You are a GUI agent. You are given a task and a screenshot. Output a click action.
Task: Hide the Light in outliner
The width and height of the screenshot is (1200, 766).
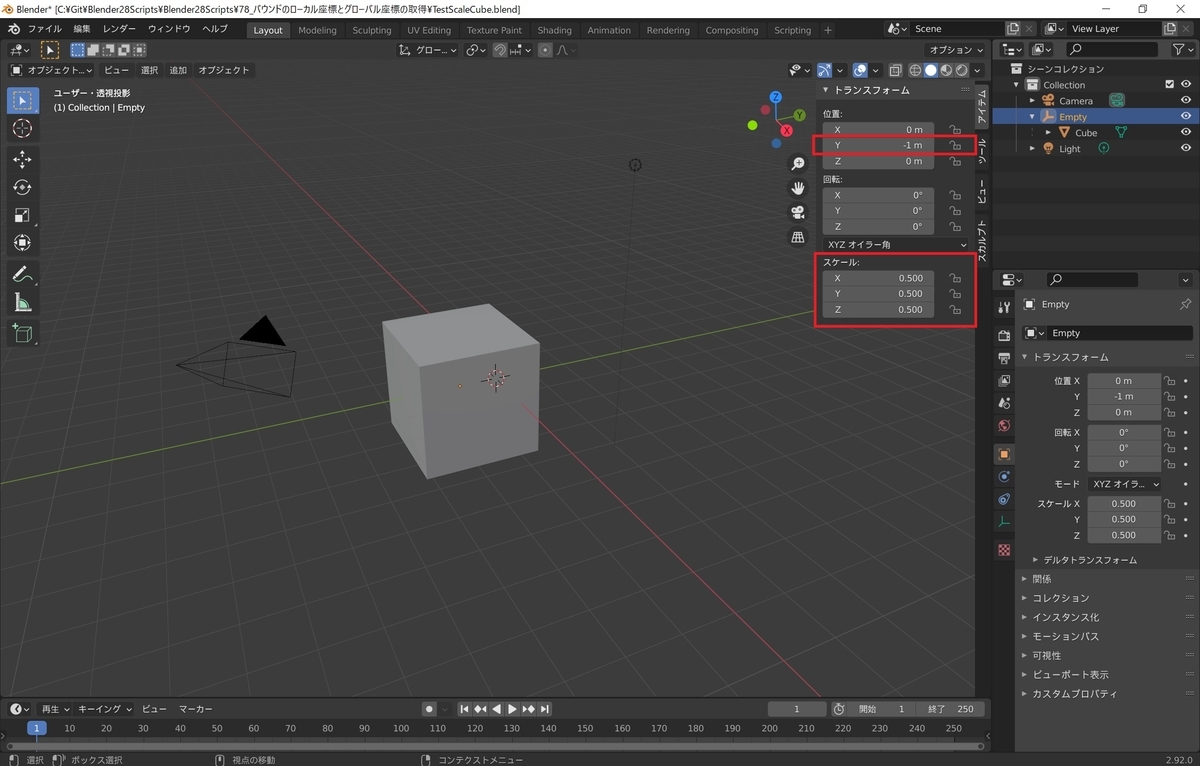[x=1186, y=148]
